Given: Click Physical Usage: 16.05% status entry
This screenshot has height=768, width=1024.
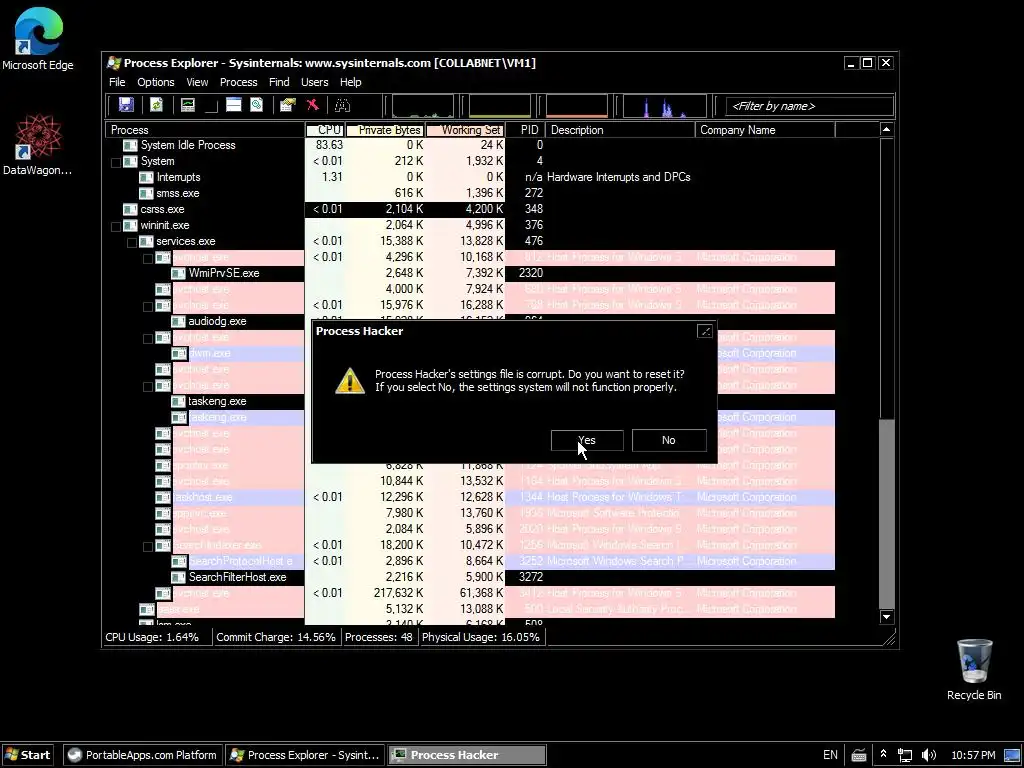Looking at the screenshot, I should click(481, 637).
